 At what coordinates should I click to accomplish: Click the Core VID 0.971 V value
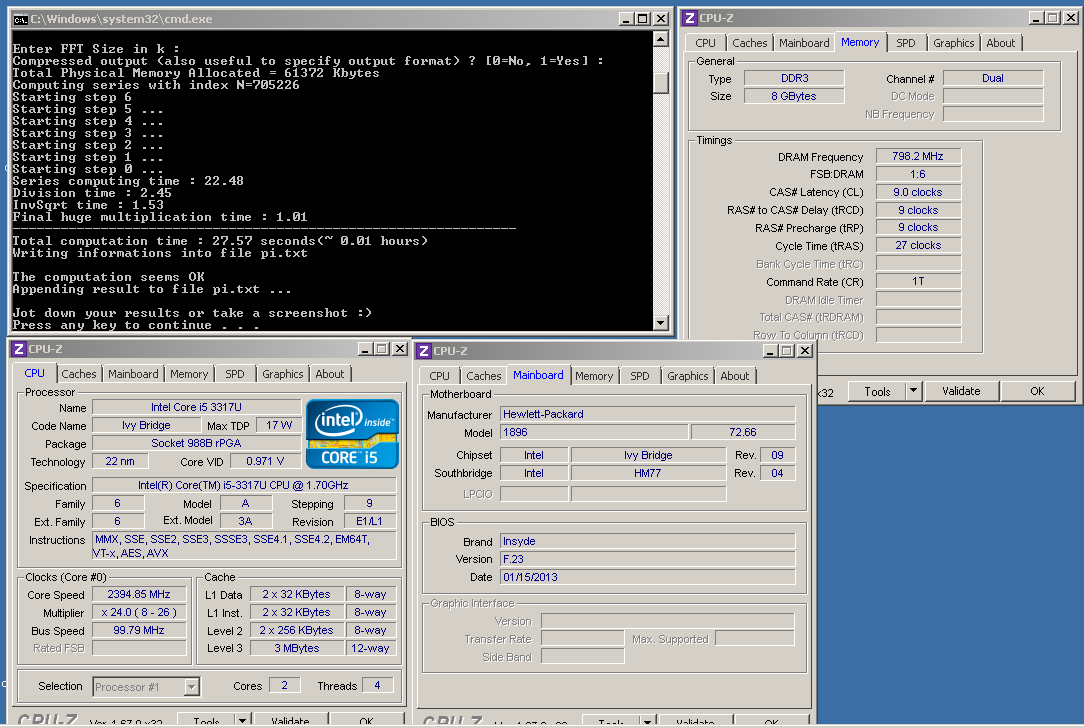[x=265, y=461]
